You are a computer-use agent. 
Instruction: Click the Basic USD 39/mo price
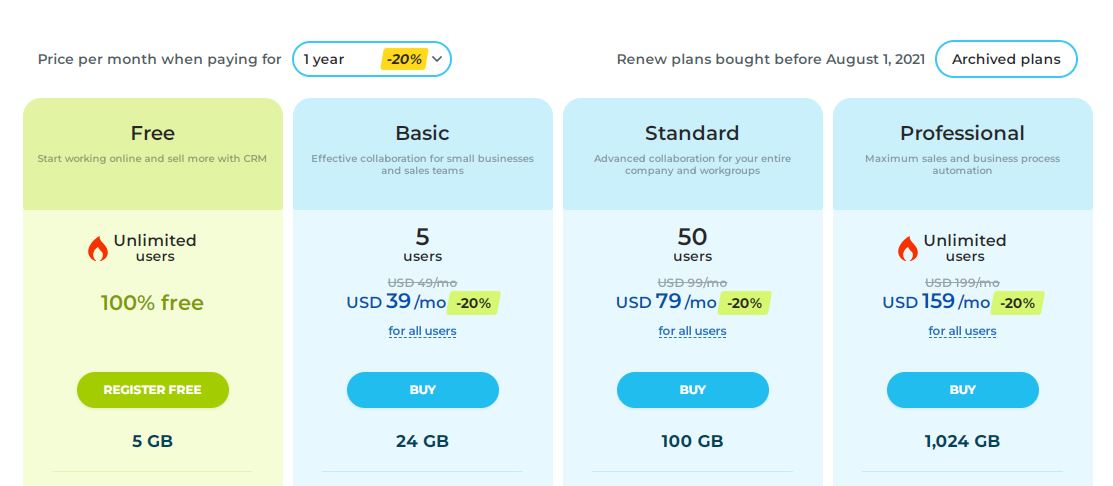pos(397,302)
